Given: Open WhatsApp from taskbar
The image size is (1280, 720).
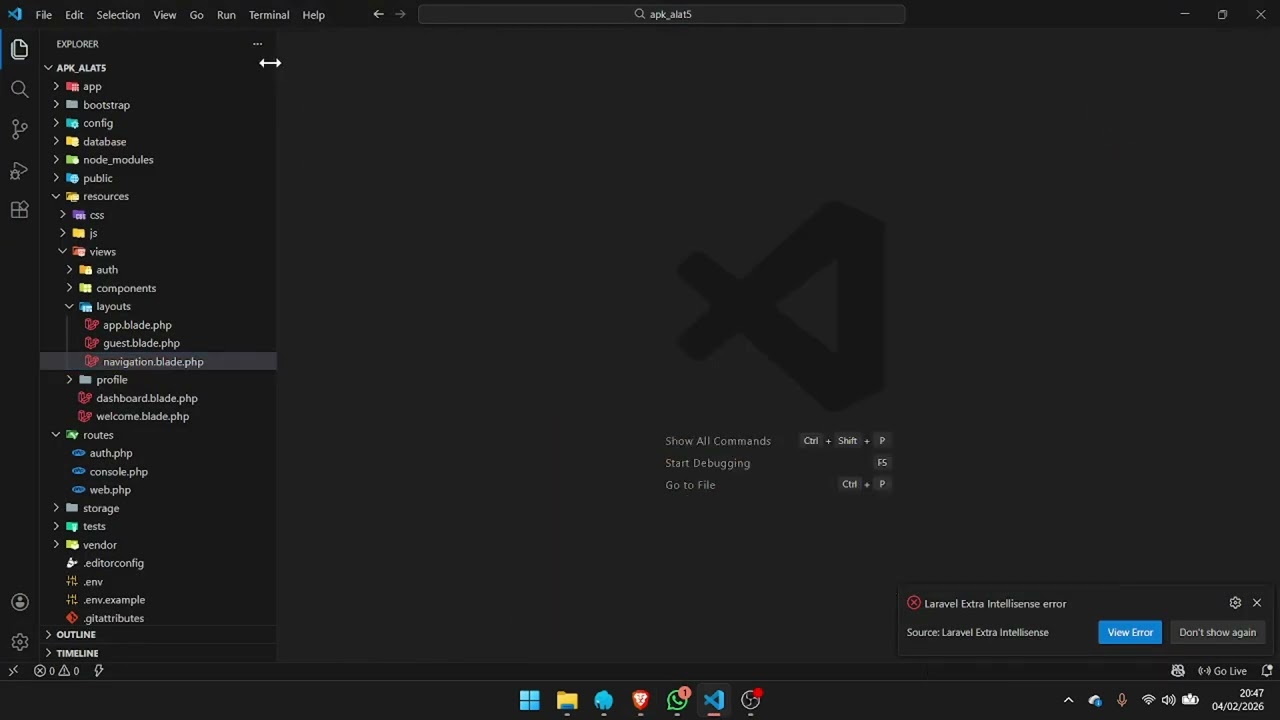Looking at the screenshot, I should pos(678,700).
